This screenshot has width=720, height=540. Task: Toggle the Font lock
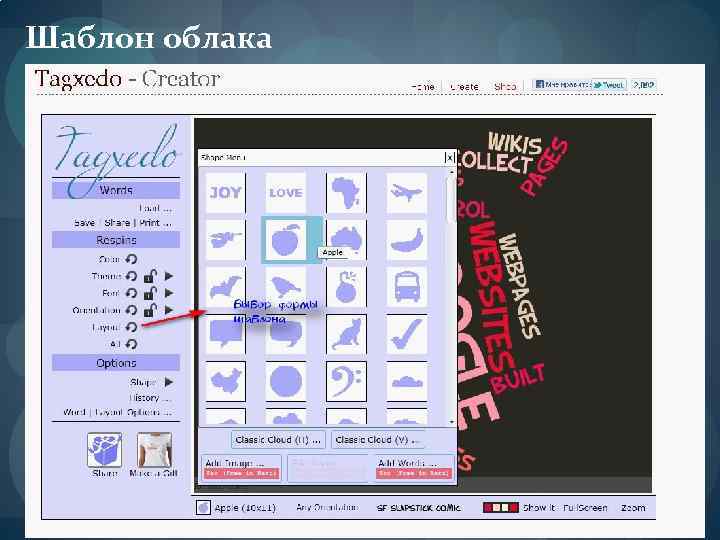(x=150, y=293)
